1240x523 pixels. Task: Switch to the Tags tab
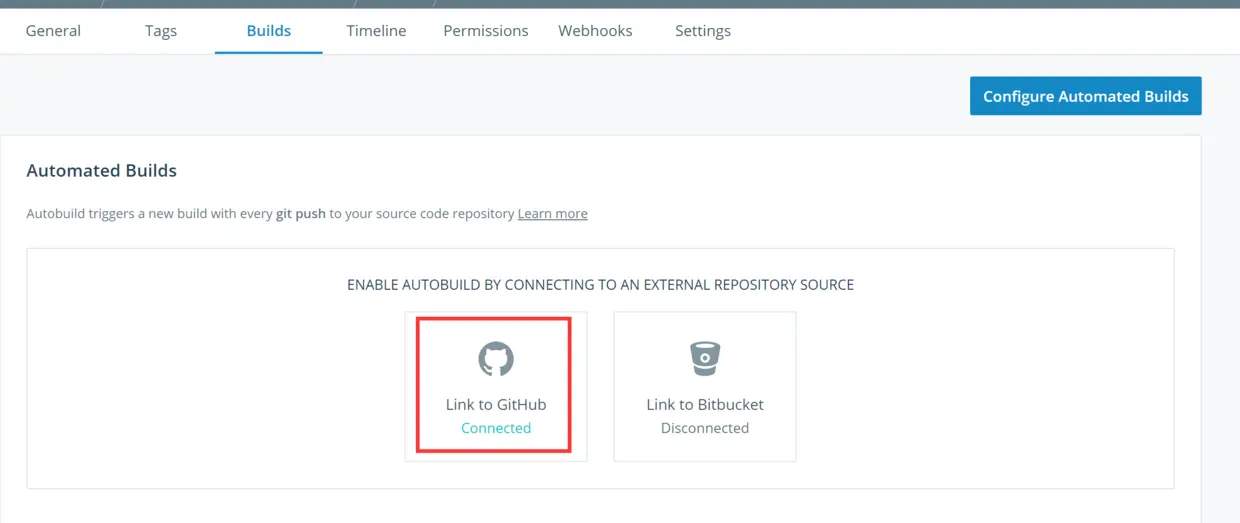click(x=160, y=31)
